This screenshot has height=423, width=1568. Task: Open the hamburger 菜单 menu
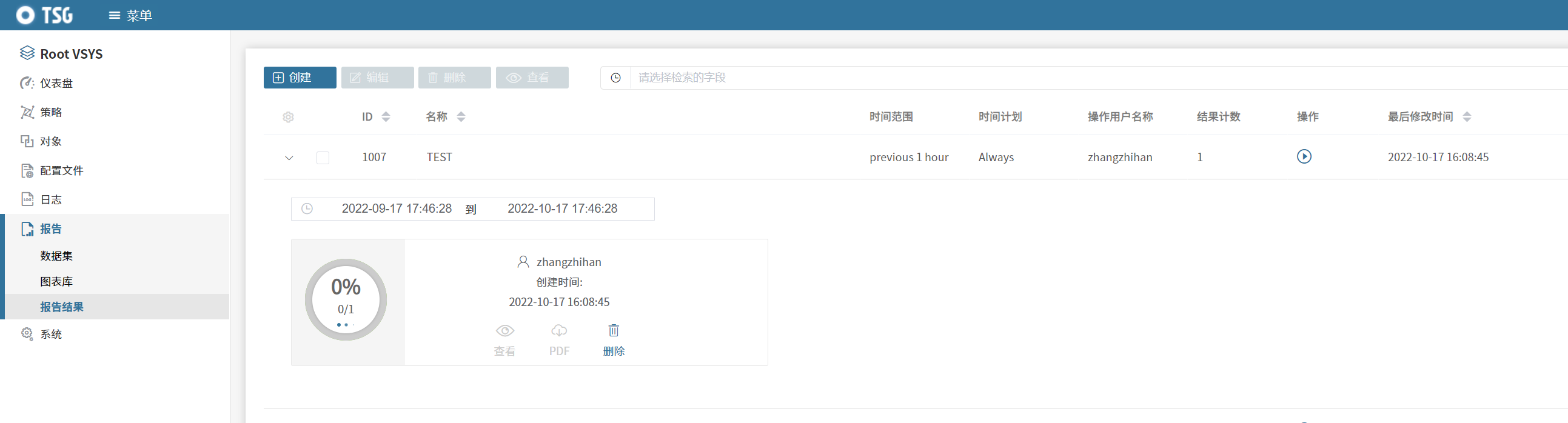(130, 15)
